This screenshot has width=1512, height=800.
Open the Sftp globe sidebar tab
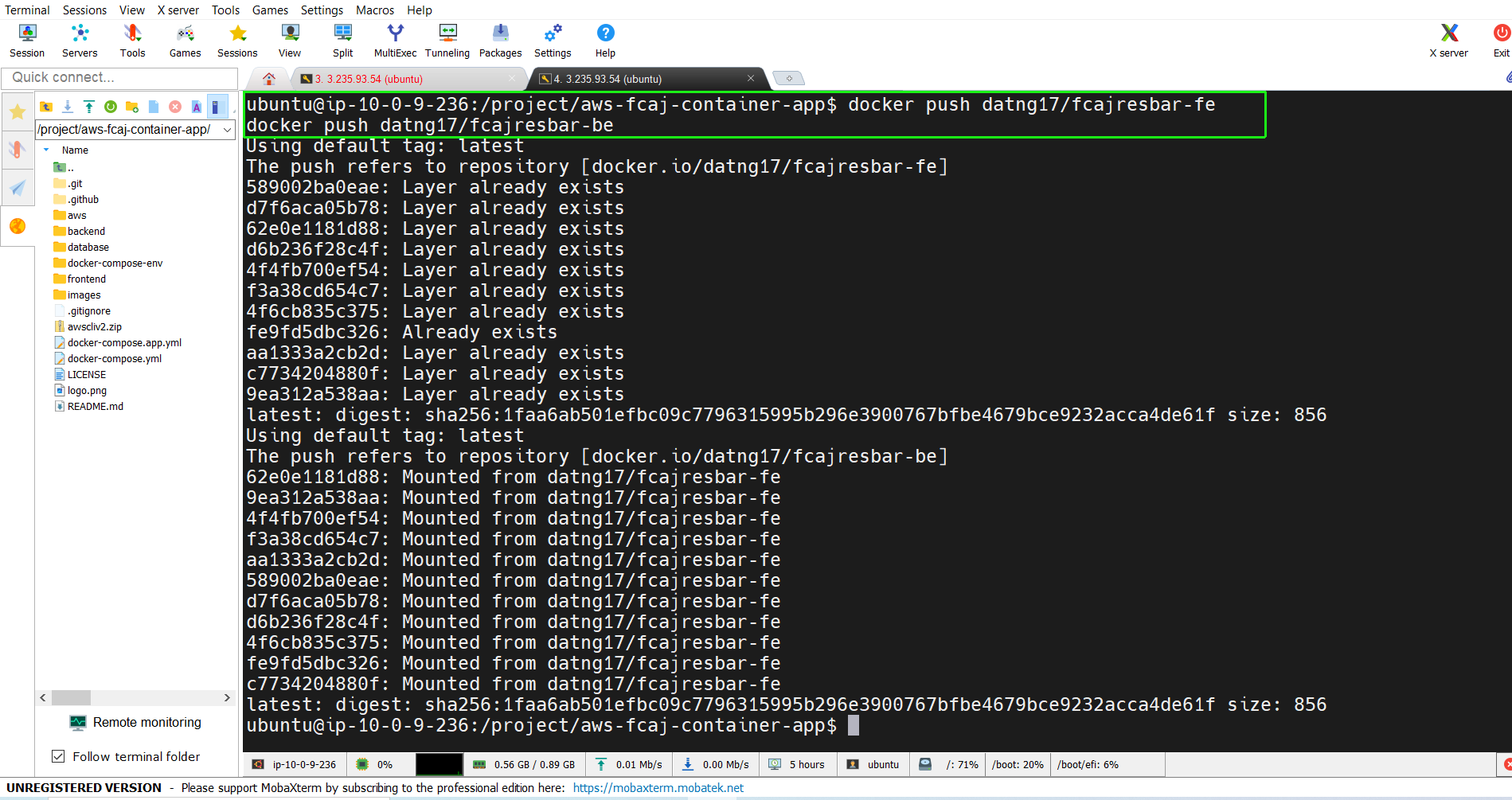(x=18, y=226)
